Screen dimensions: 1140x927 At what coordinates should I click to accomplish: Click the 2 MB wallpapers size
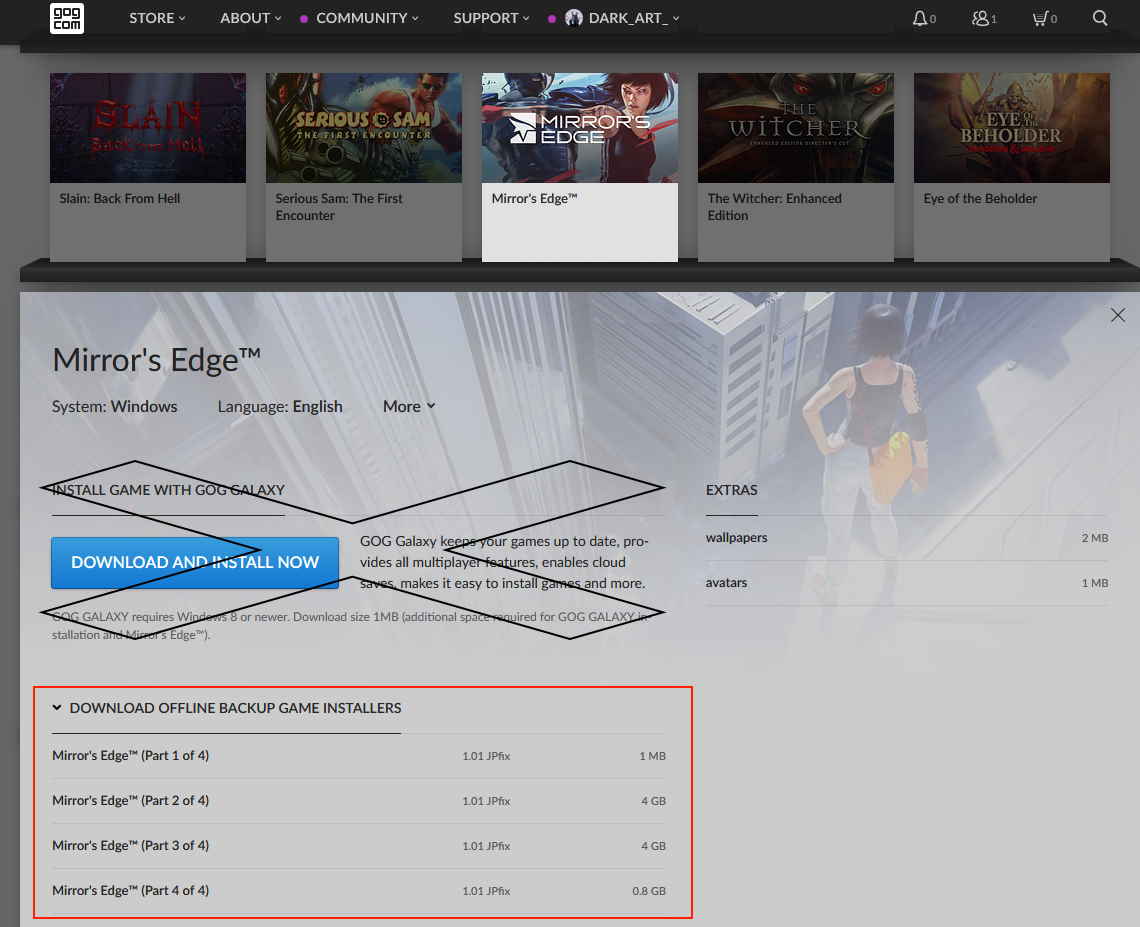pyautogui.click(x=1095, y=538)
